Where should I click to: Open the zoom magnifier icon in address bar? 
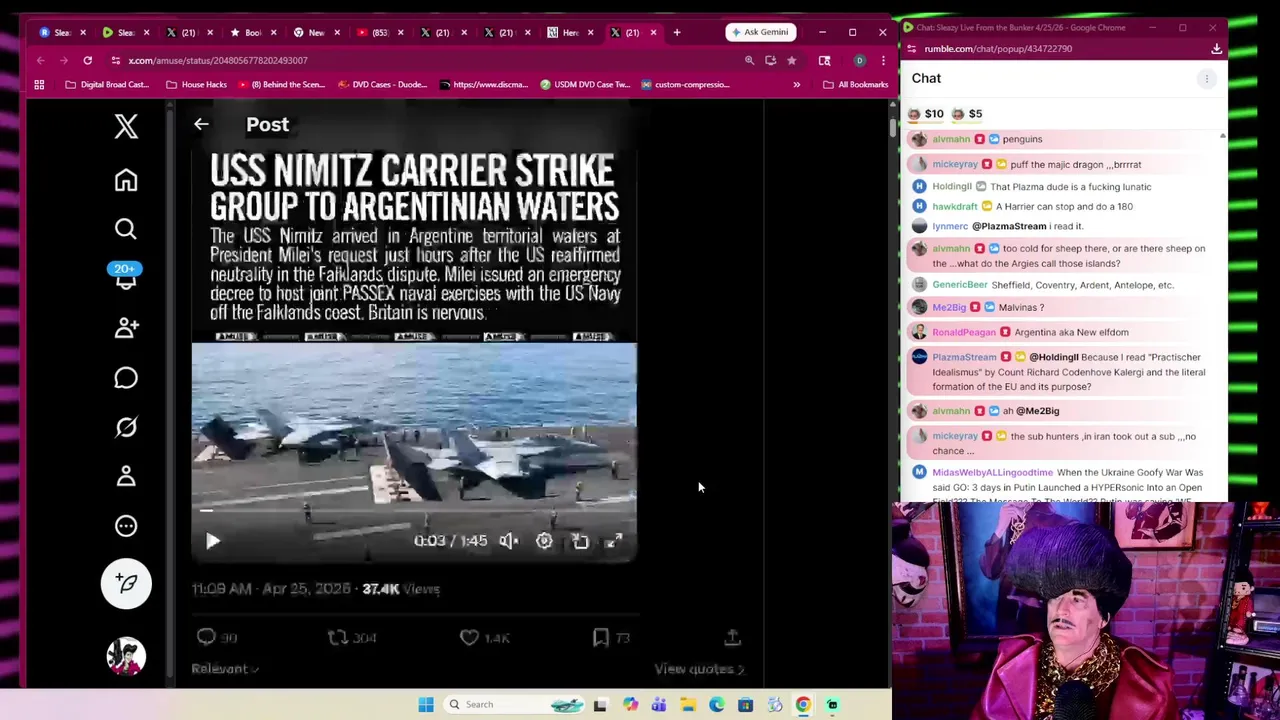click(x=749, y=61)
